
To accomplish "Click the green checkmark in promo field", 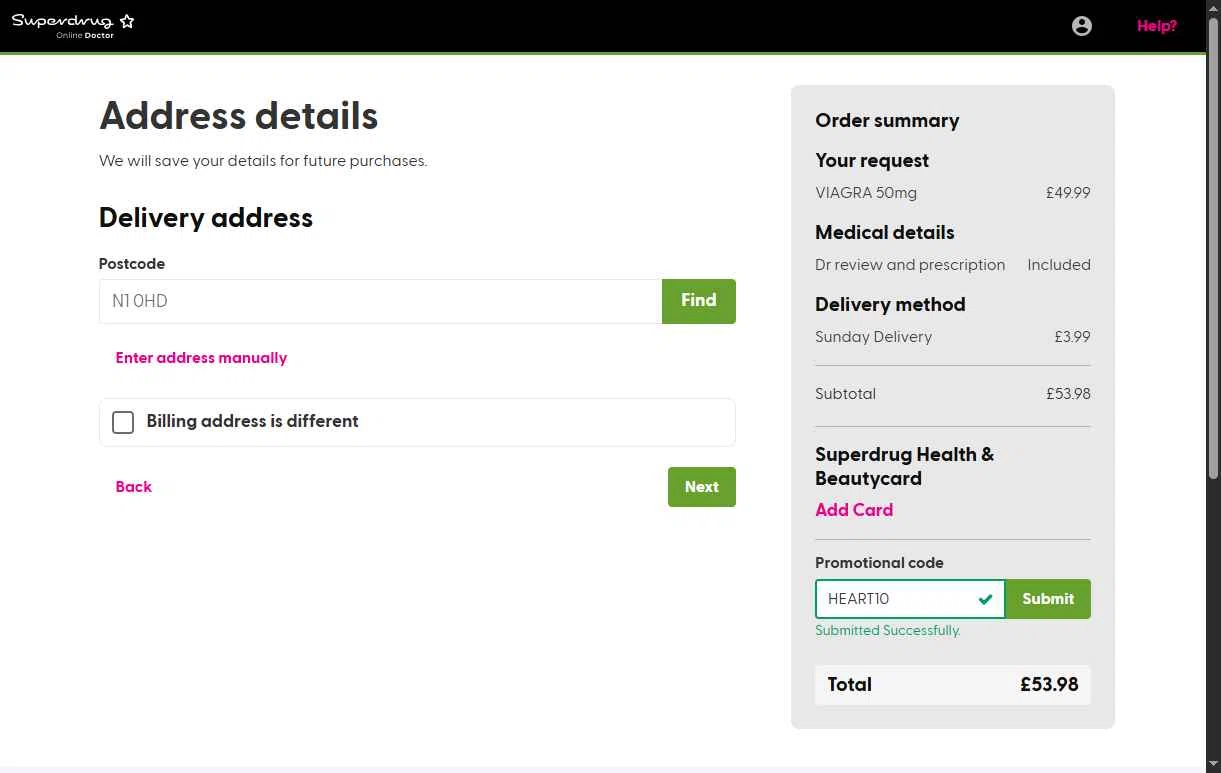I will click(x=985, y=599).
